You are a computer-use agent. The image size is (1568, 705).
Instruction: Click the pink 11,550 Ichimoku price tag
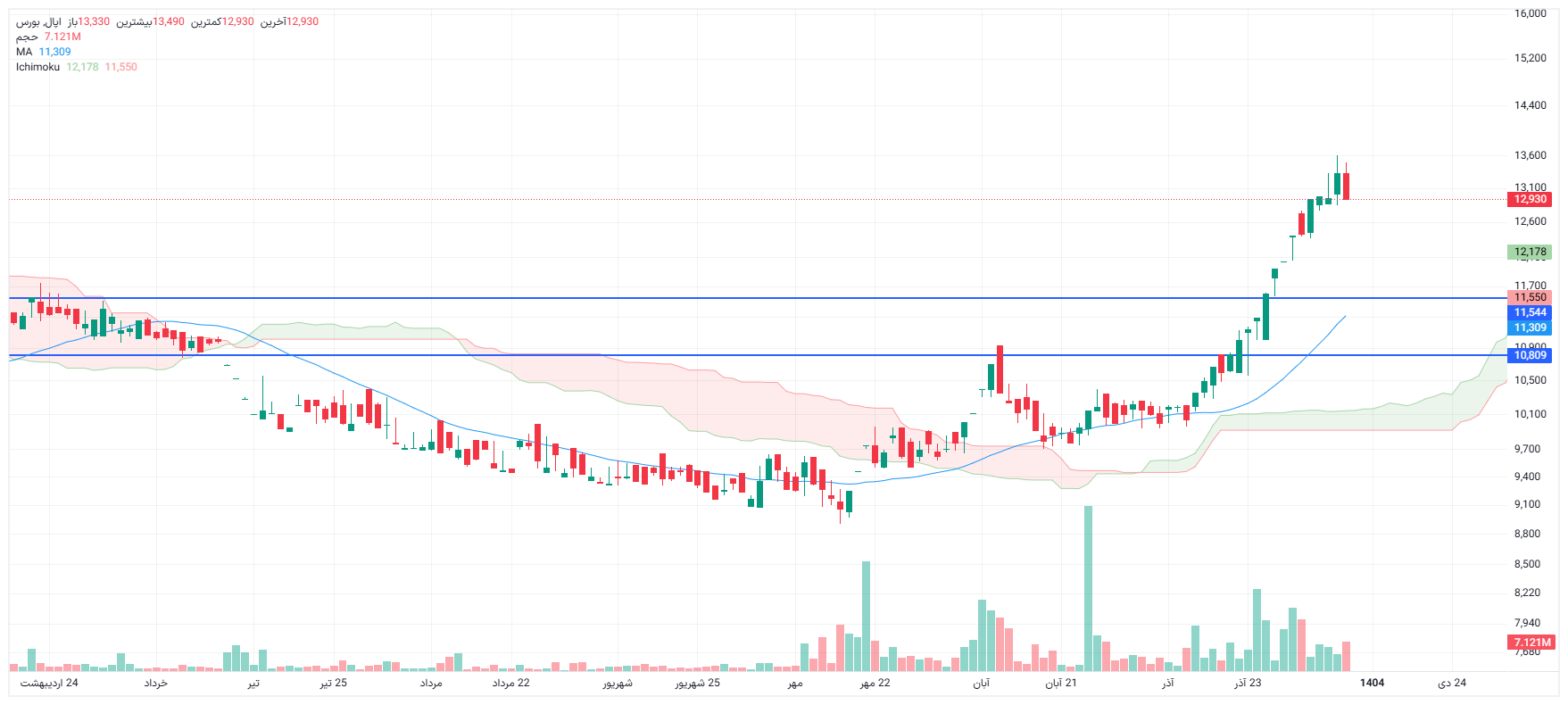point(1530,297)
